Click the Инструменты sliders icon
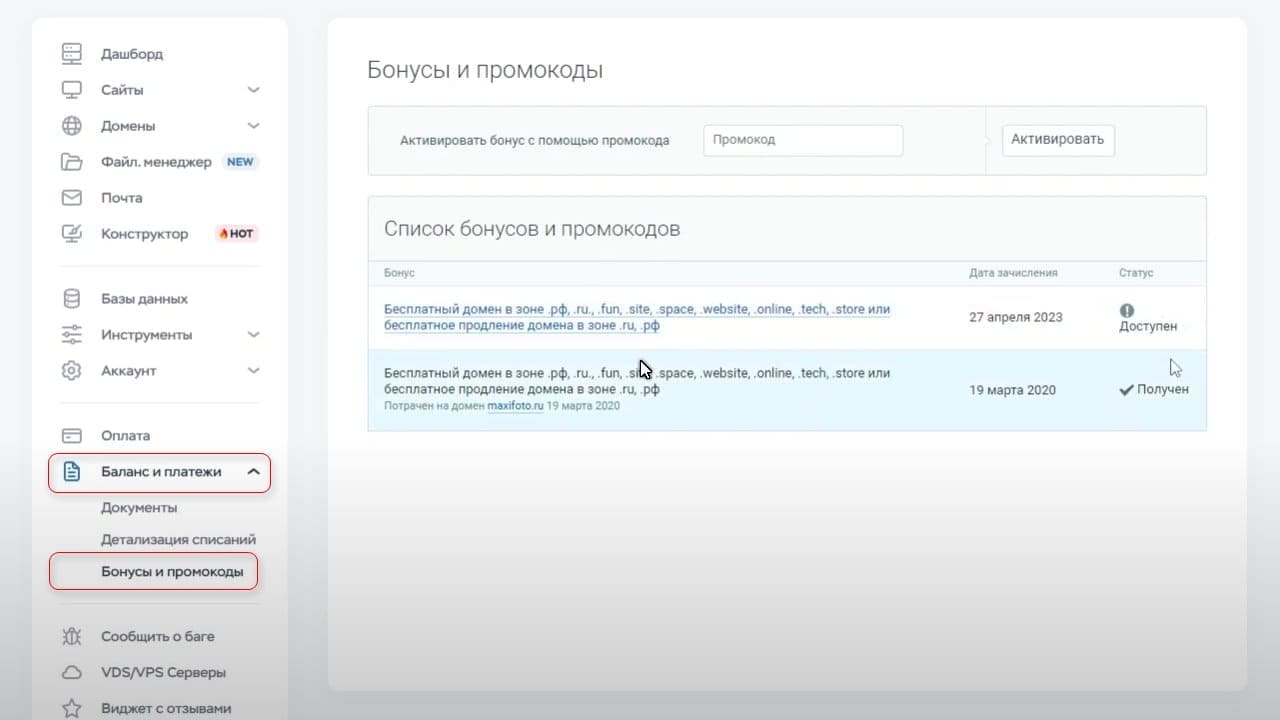Viewport: 1280px width, 720px height. pos(71,335)
